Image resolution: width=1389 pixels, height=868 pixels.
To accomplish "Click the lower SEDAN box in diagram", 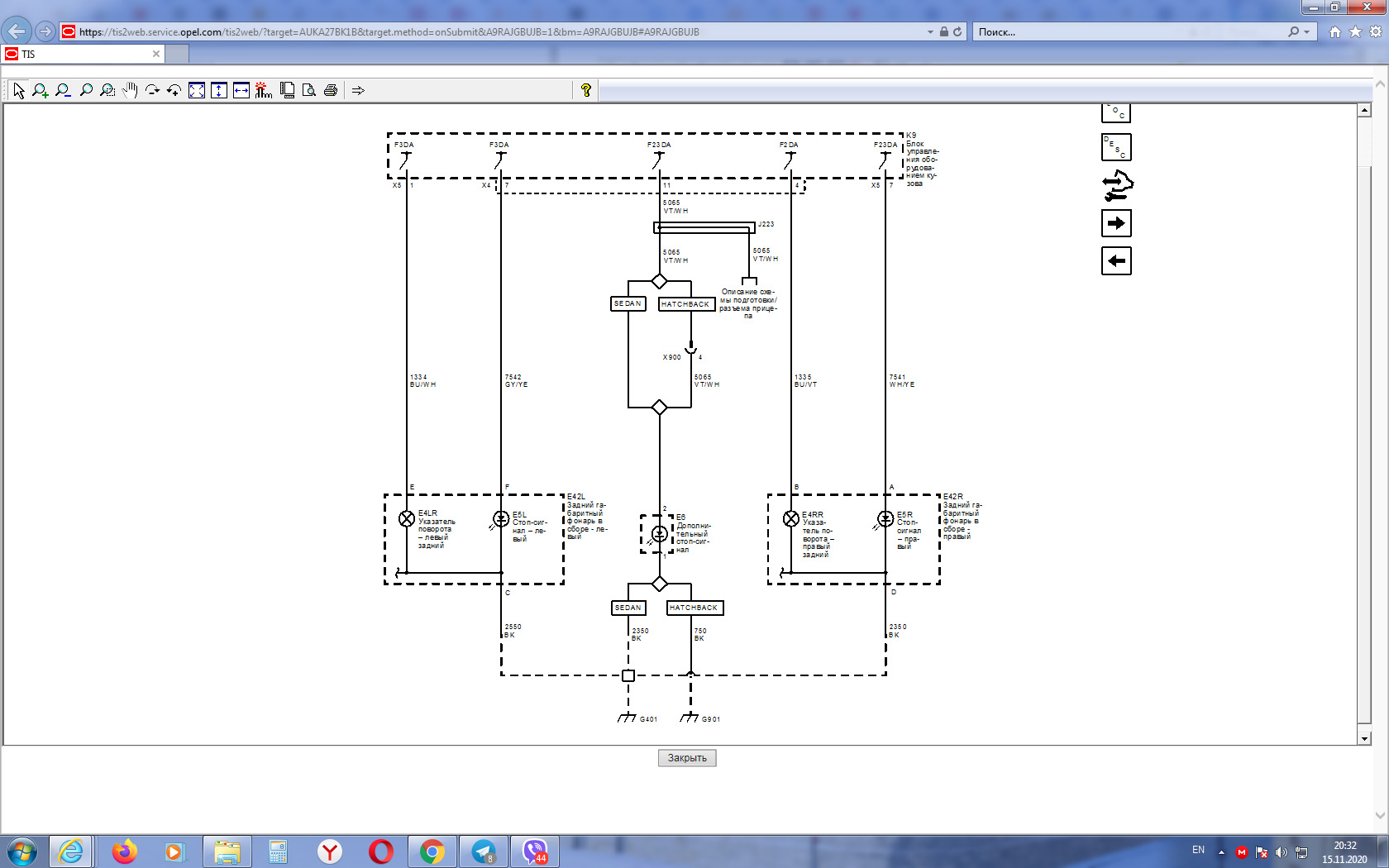I will tap(628, 608).
